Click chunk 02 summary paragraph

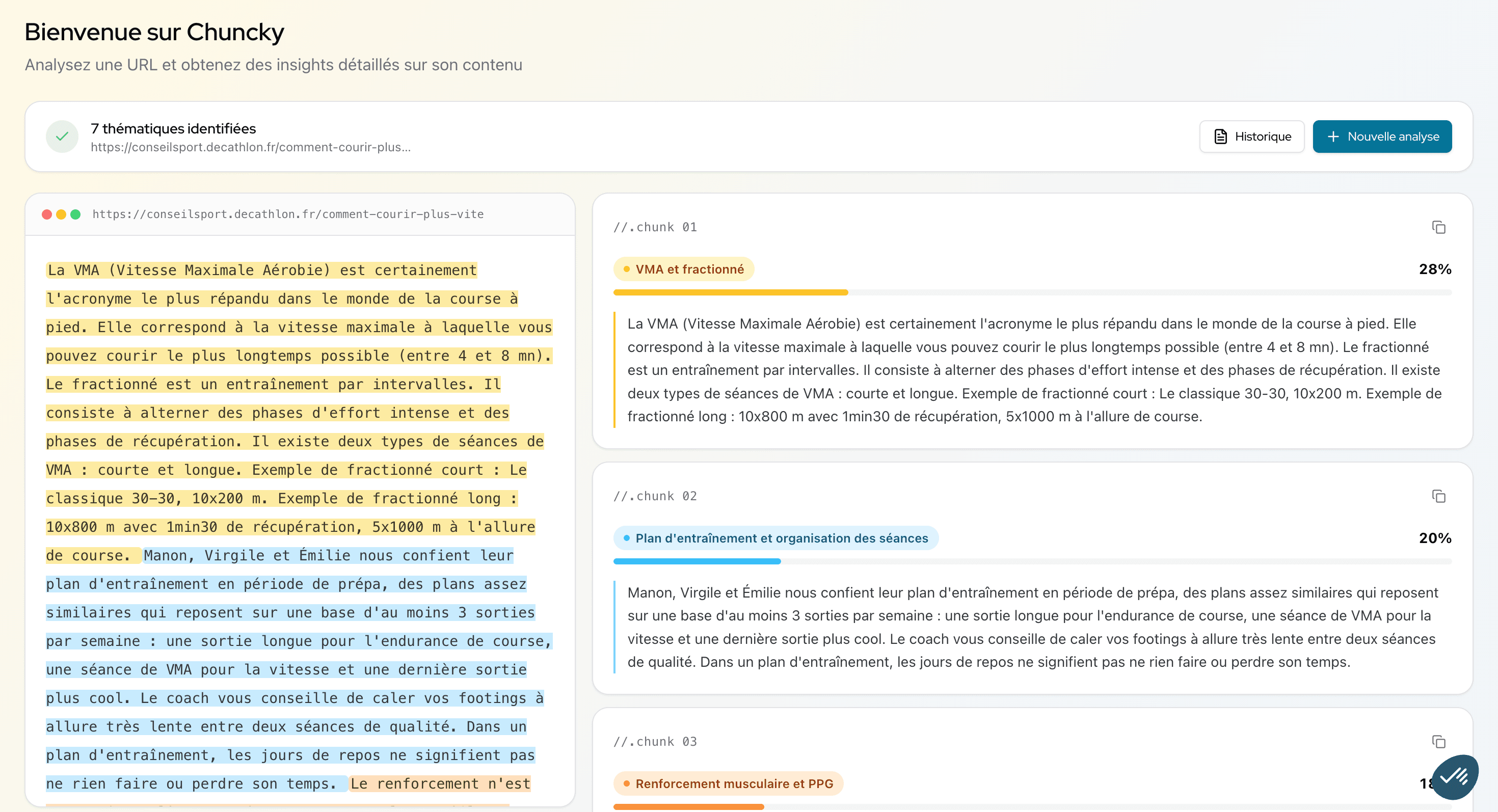coord(1032,627)
